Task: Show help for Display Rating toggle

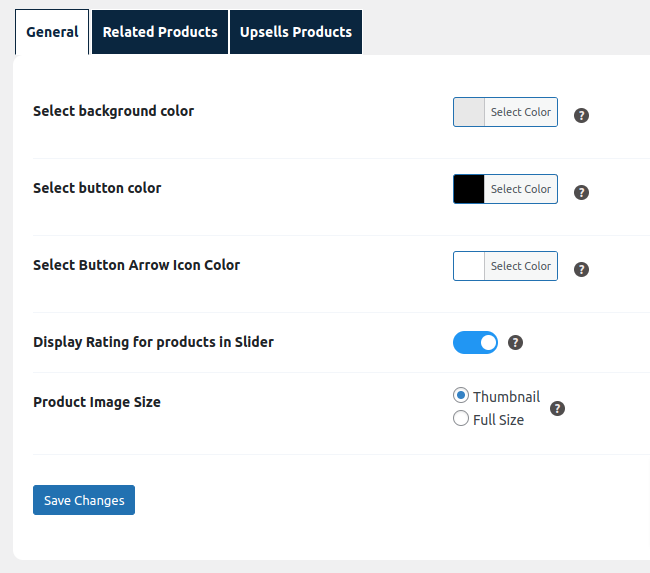Action: pyautogui.click(x=516, y=343)
